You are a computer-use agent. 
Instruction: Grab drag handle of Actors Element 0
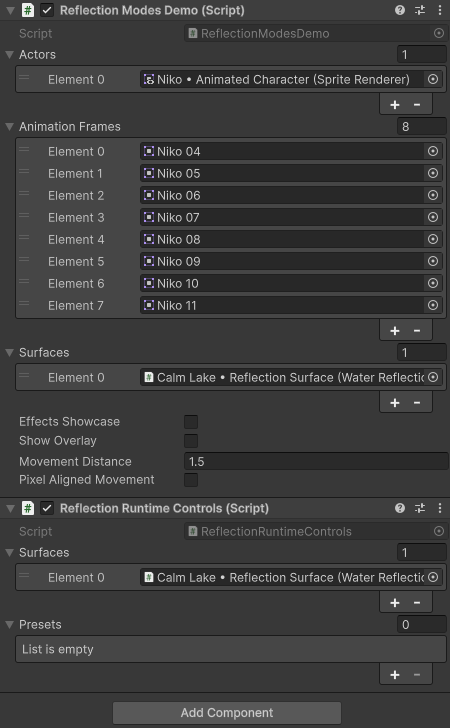click(x=24, y=78)
